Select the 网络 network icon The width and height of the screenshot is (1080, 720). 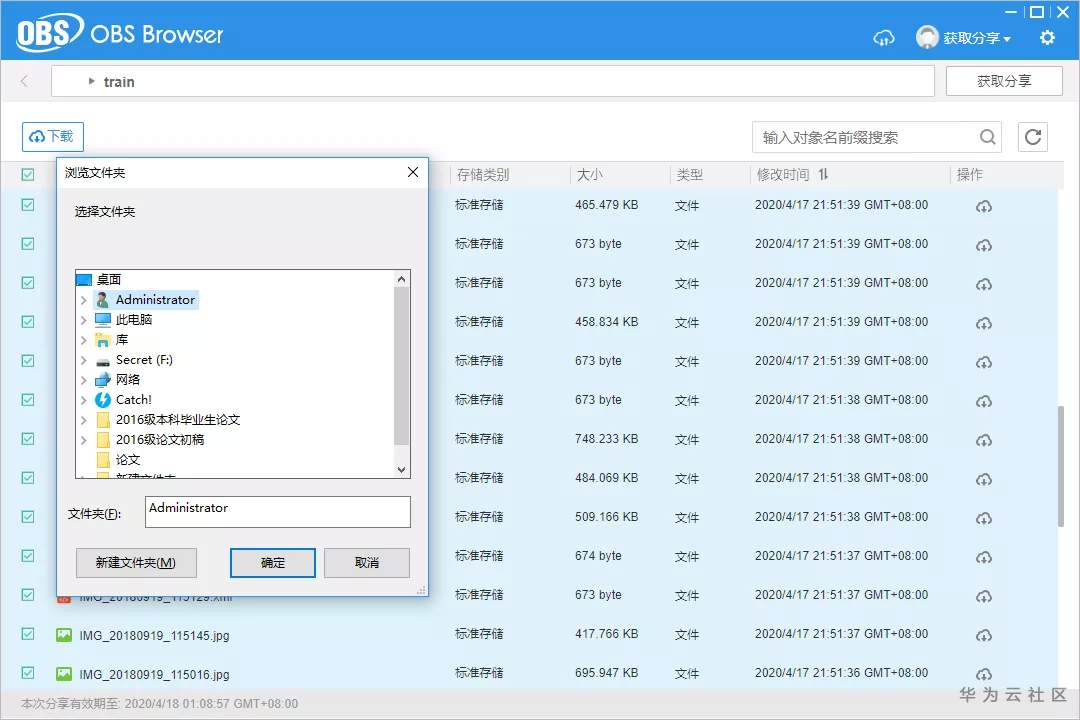tap(103, 380)
